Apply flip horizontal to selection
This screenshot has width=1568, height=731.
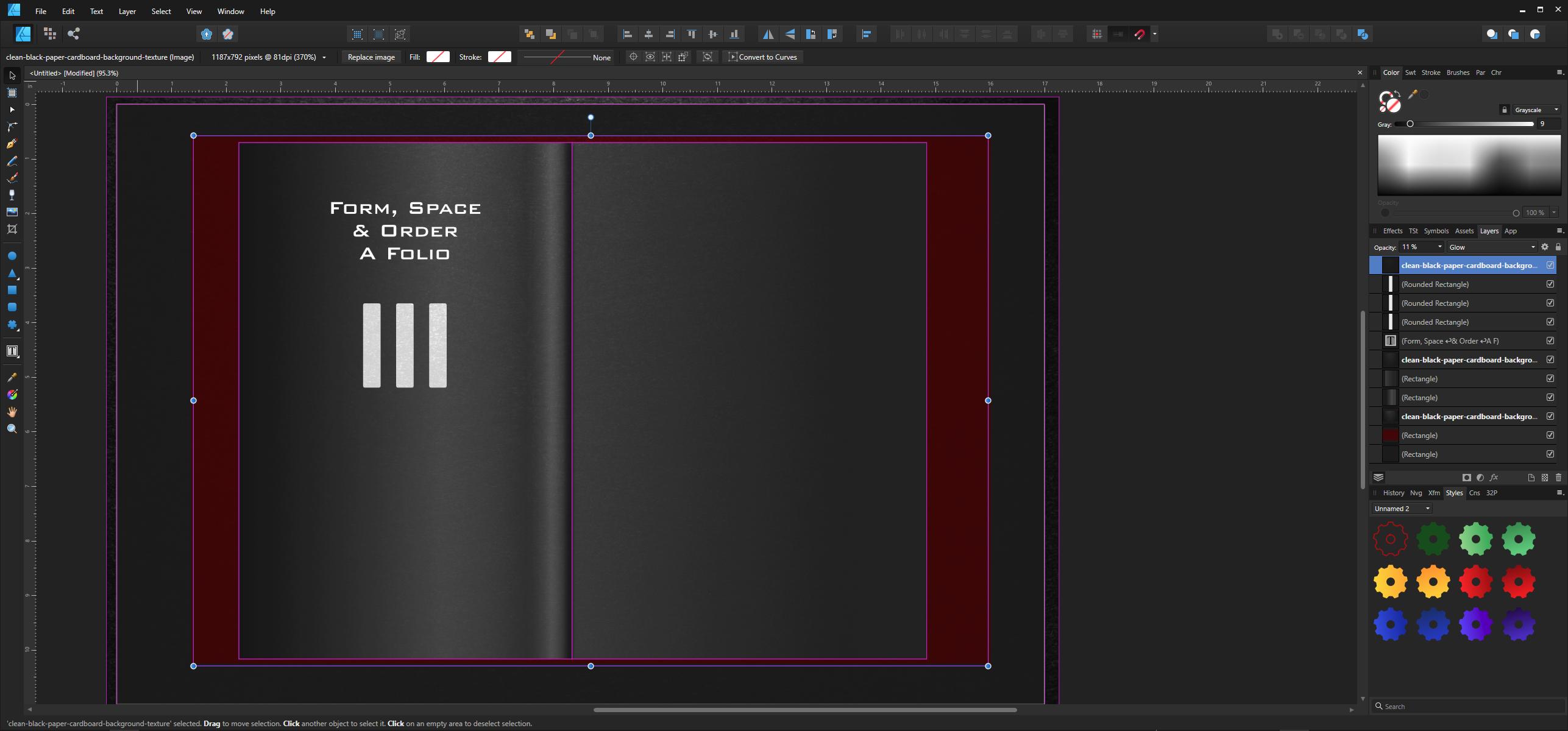(x=768, y=34)
